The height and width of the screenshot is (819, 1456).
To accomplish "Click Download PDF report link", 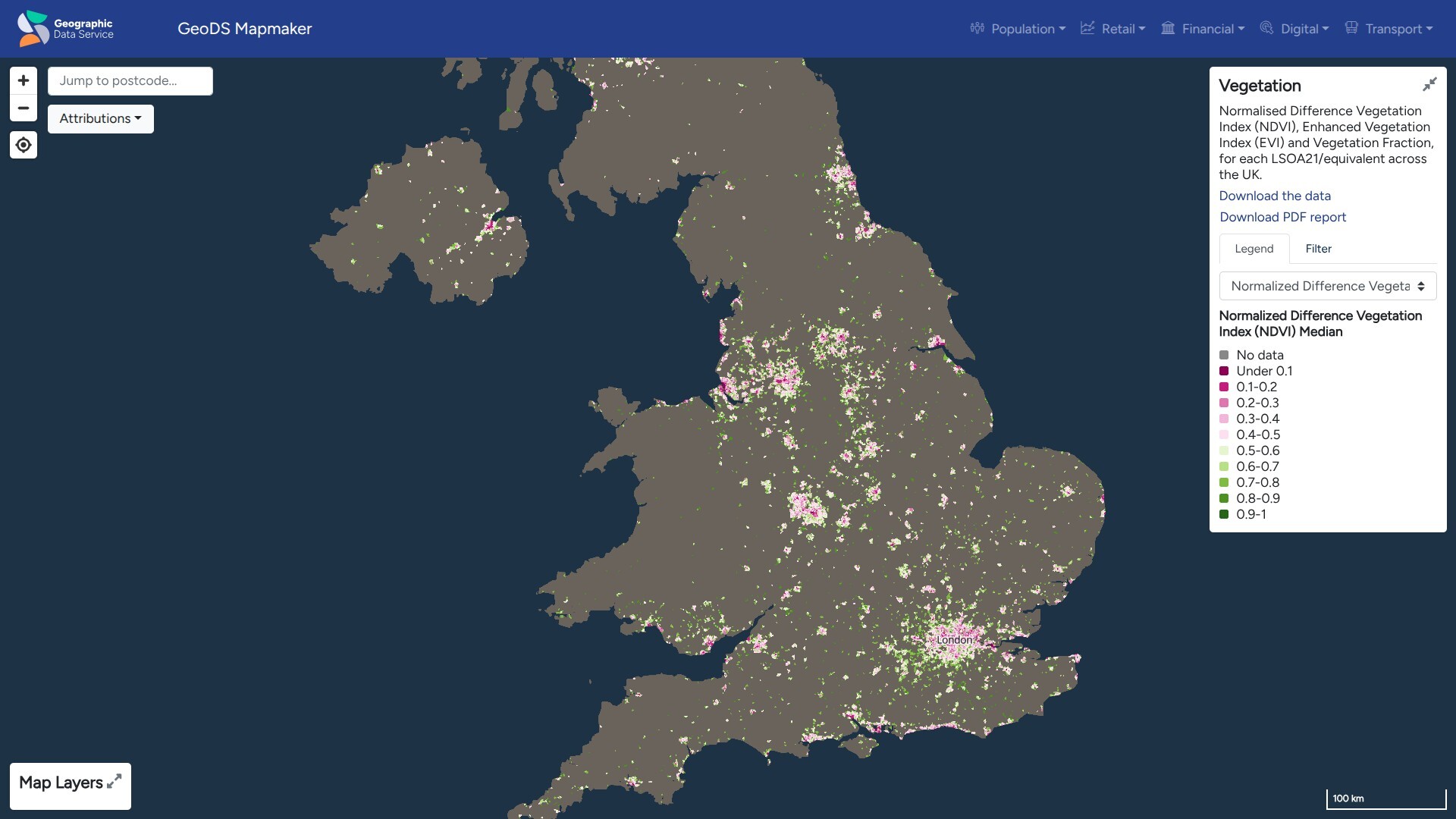I will (x=1282, y=217).
